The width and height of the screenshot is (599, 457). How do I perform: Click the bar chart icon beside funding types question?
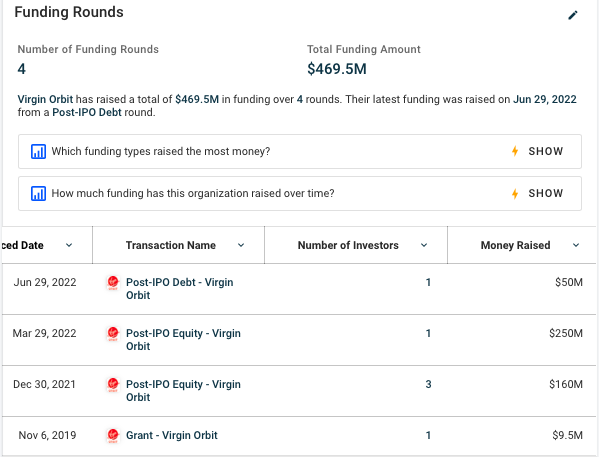38,151
